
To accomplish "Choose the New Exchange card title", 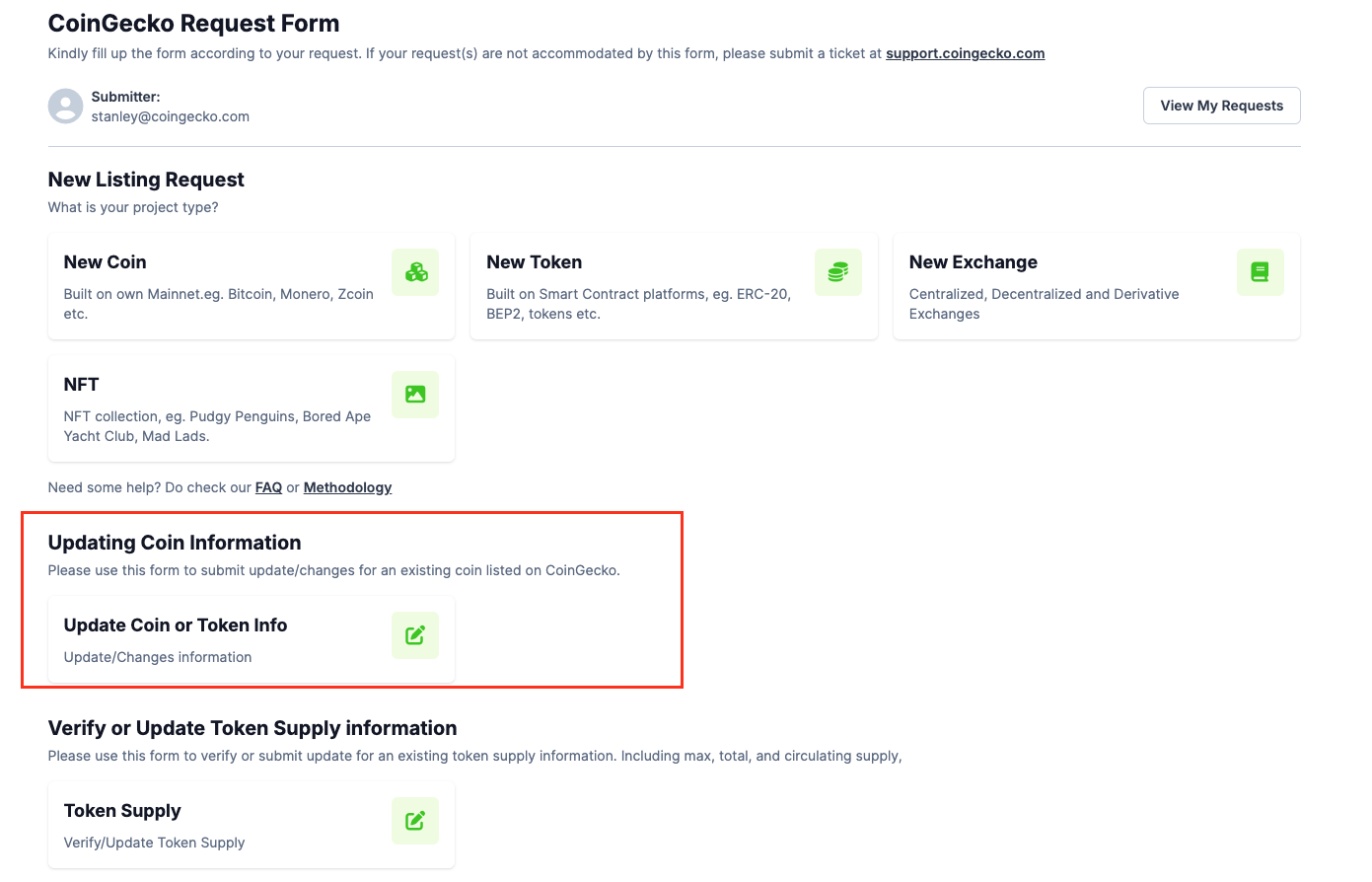I will [974, 262].
